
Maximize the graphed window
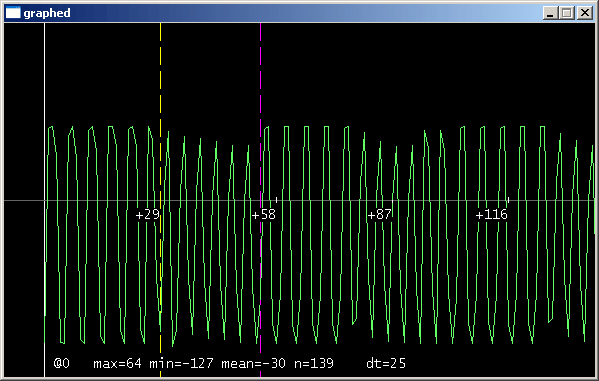[567, 13]
